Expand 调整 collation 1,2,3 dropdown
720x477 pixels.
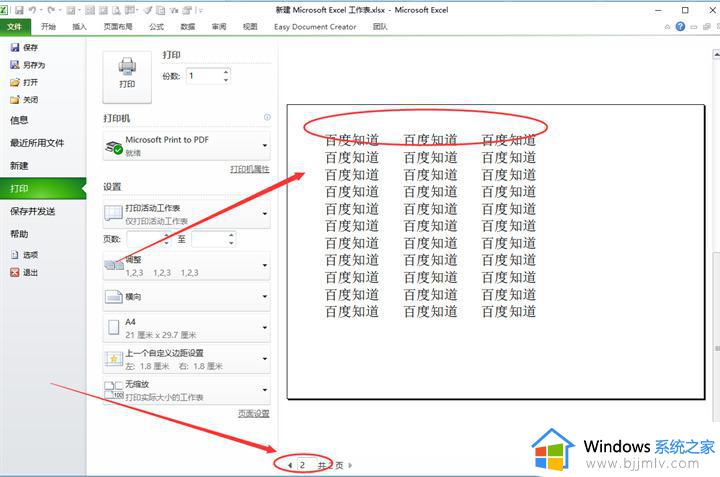tap(186, 266)
